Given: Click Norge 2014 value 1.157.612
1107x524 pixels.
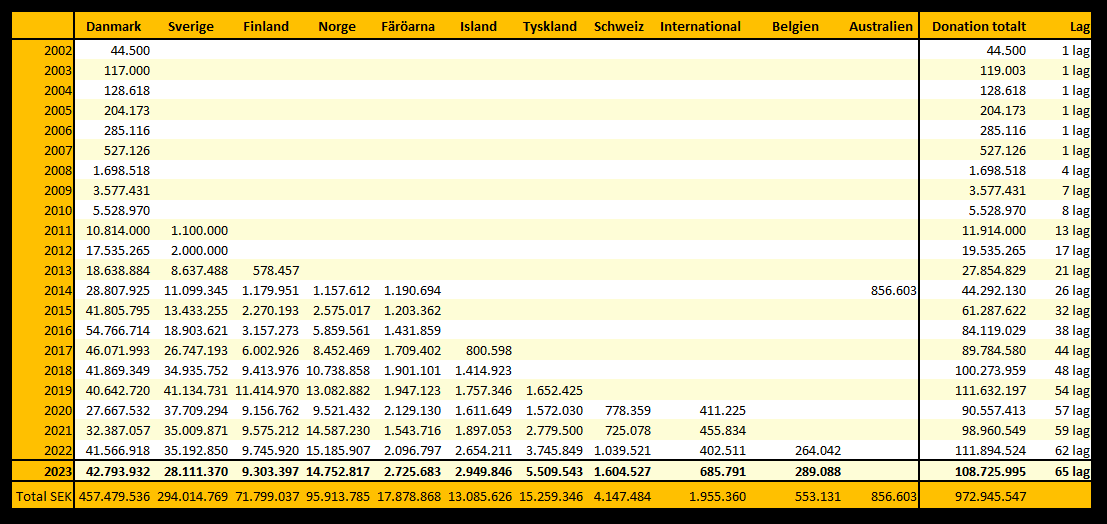Looking at the screenshot, I should coord(342,290).
